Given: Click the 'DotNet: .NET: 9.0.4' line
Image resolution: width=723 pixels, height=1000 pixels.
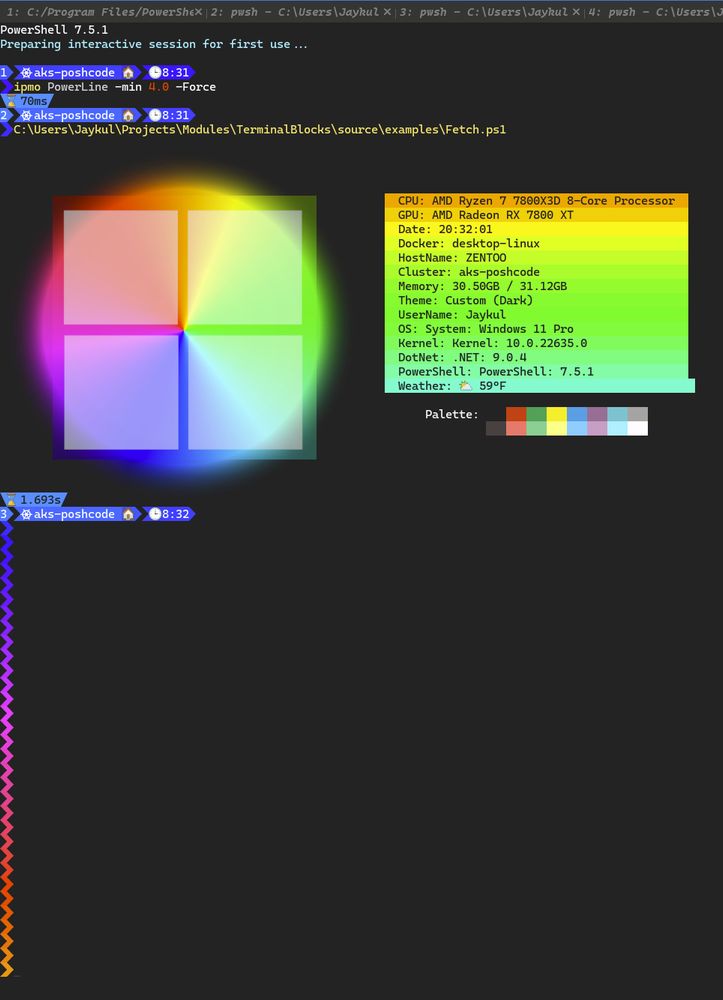Looking at the screenshot, I should 536,357.
